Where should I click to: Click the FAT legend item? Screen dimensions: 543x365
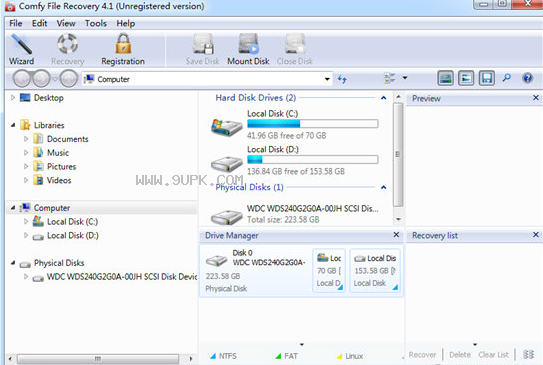[286, 356]
